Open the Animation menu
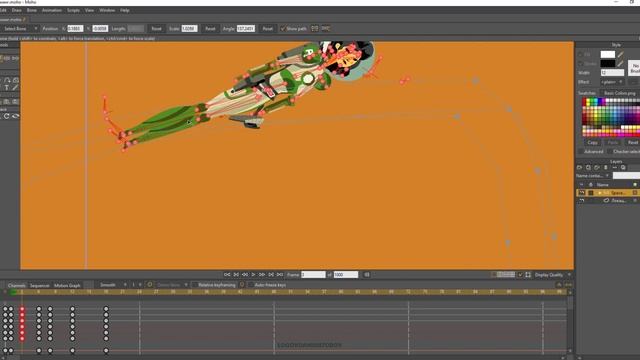The width and height of the screenshot is (640, 360). pyautogui.click(x=52, y=10)
